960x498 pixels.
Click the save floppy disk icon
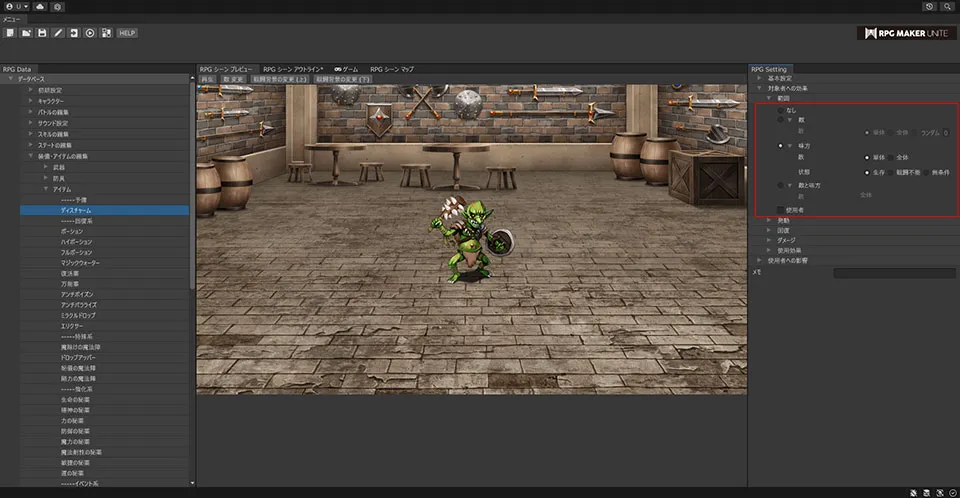tap(42, 33)
